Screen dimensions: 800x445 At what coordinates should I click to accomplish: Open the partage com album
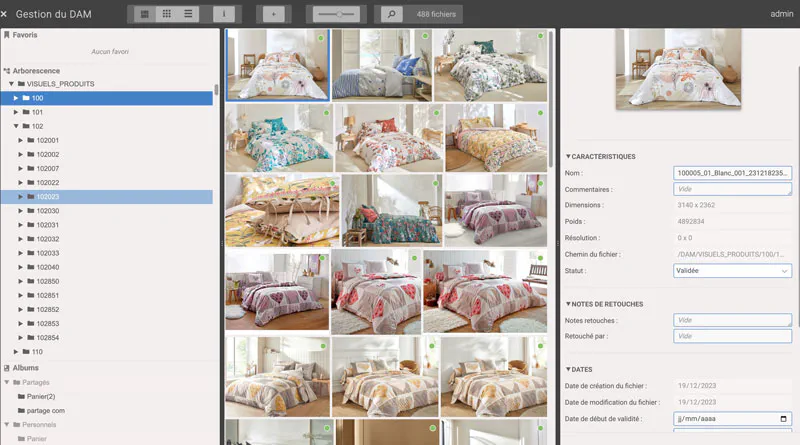46,411
